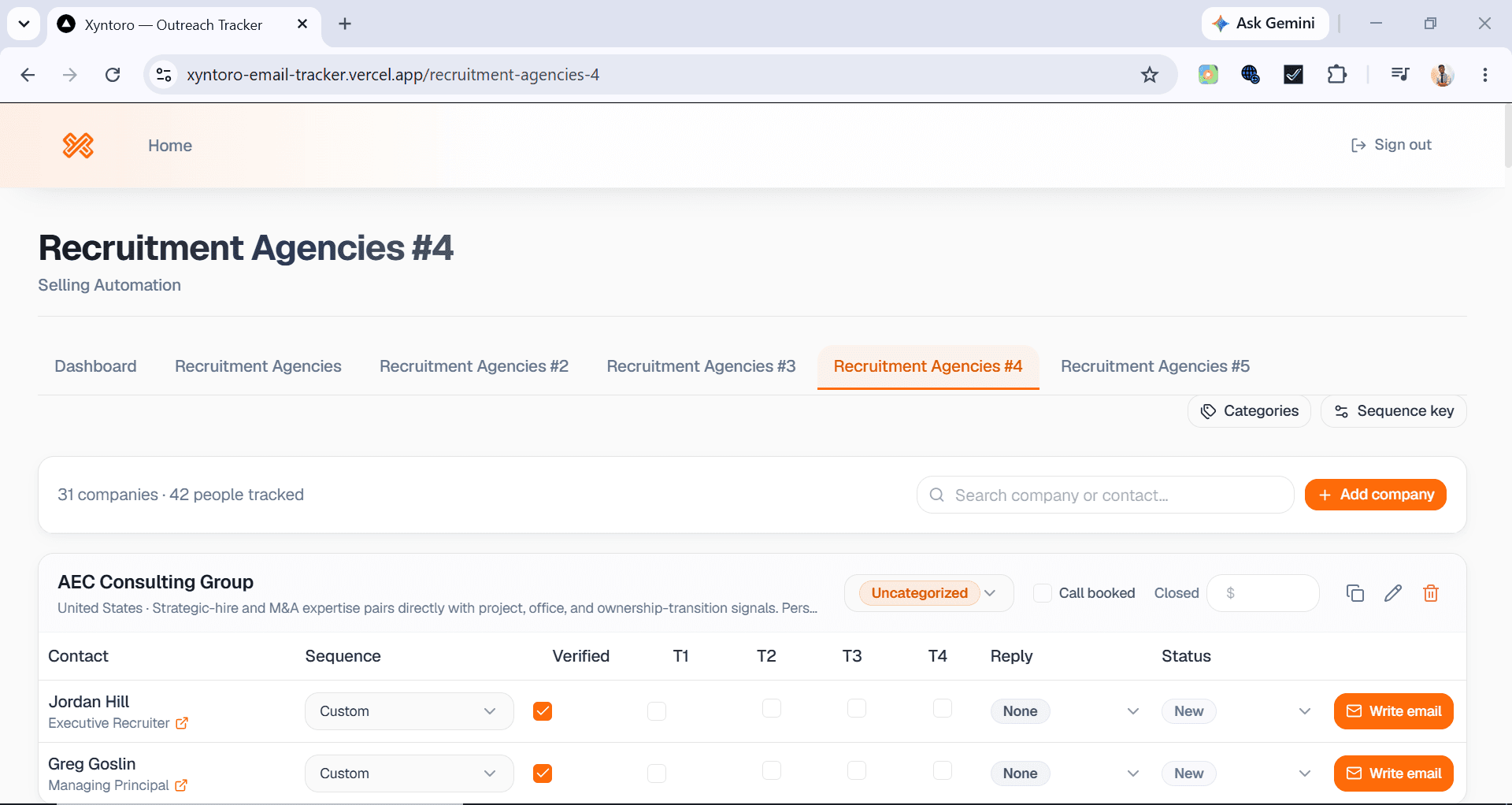Viewport: 1512px width, 805px height.
Task: Click Write email for Jordan Hill
Action: pyautogui.click(x=1394, y=711)
